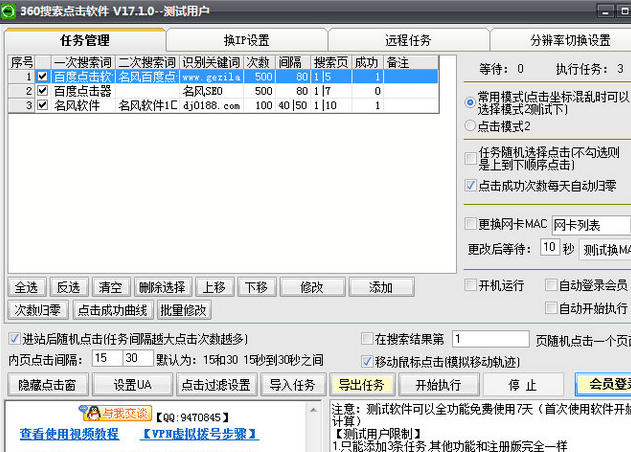The height and width of the screenshot is (452, 631).
Task: Enable 自动登录会员 checkbox
Action: tap(551, 285)
